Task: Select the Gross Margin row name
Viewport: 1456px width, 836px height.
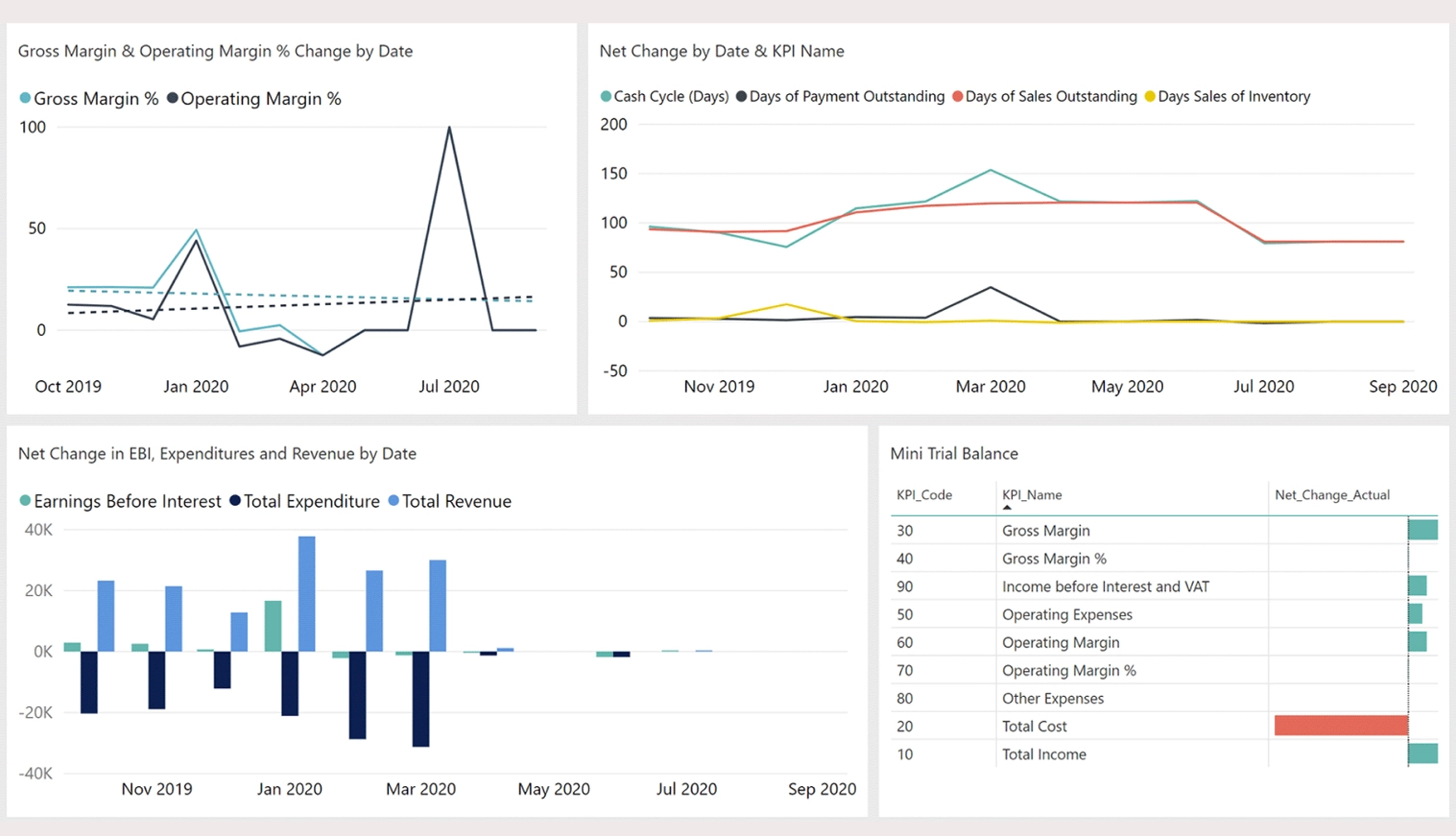Action: tap(1046, 531)
